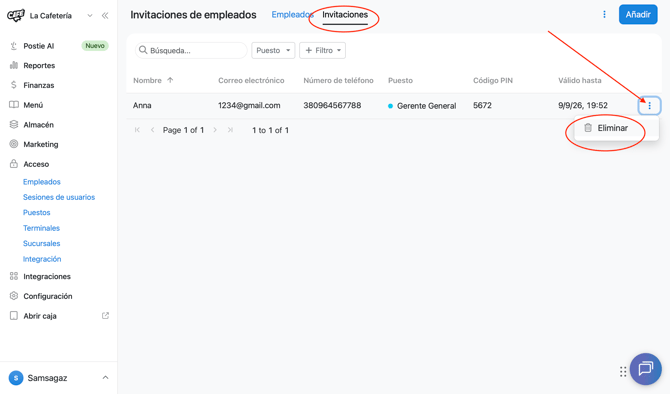Open the + Filtro dropdown
670x394 pixels.
click(x=323, y=50)
